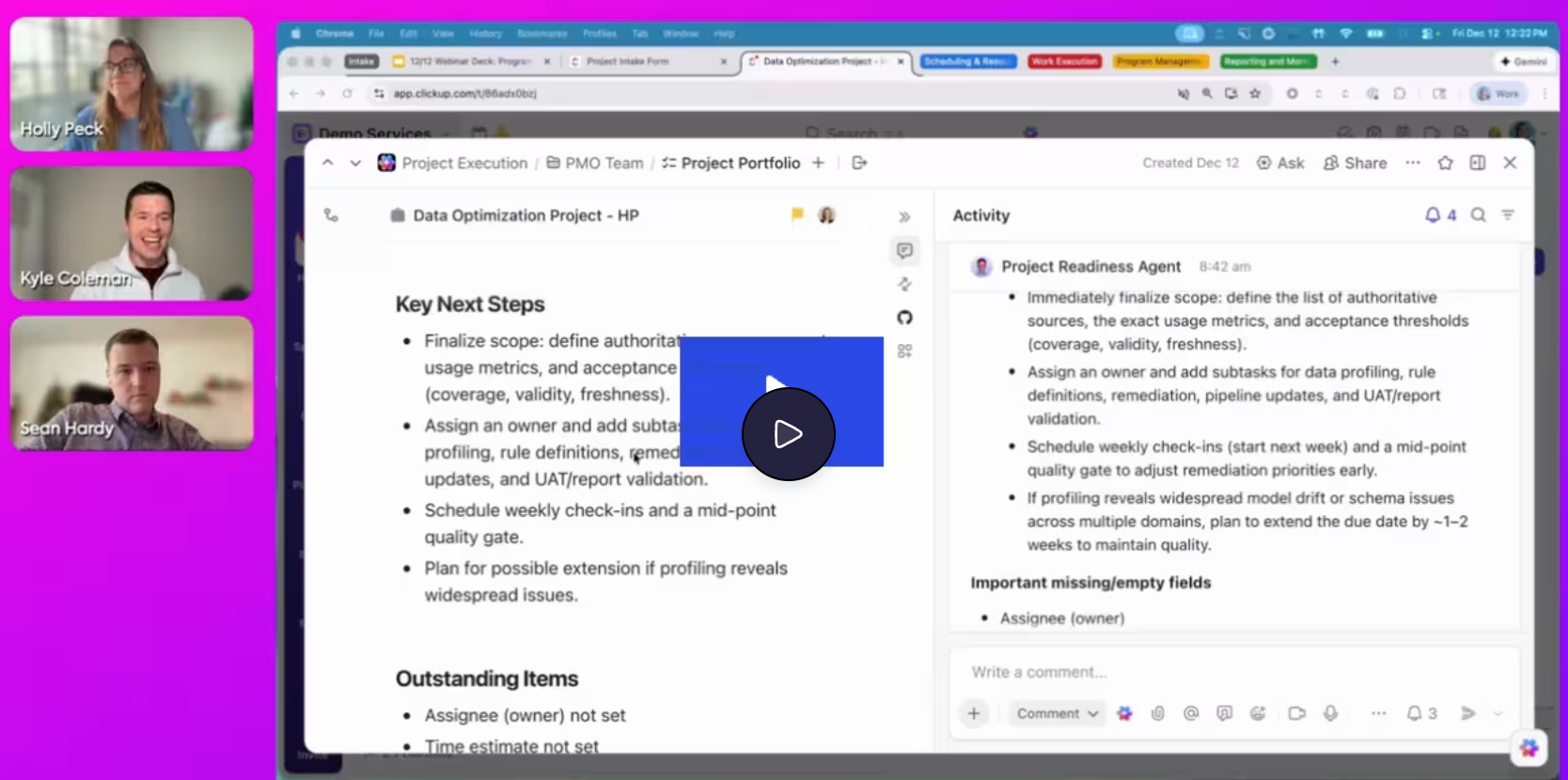Click the Chrome address bar URL
Screen dimensions: 1568x780
click(x=465, y=94)
